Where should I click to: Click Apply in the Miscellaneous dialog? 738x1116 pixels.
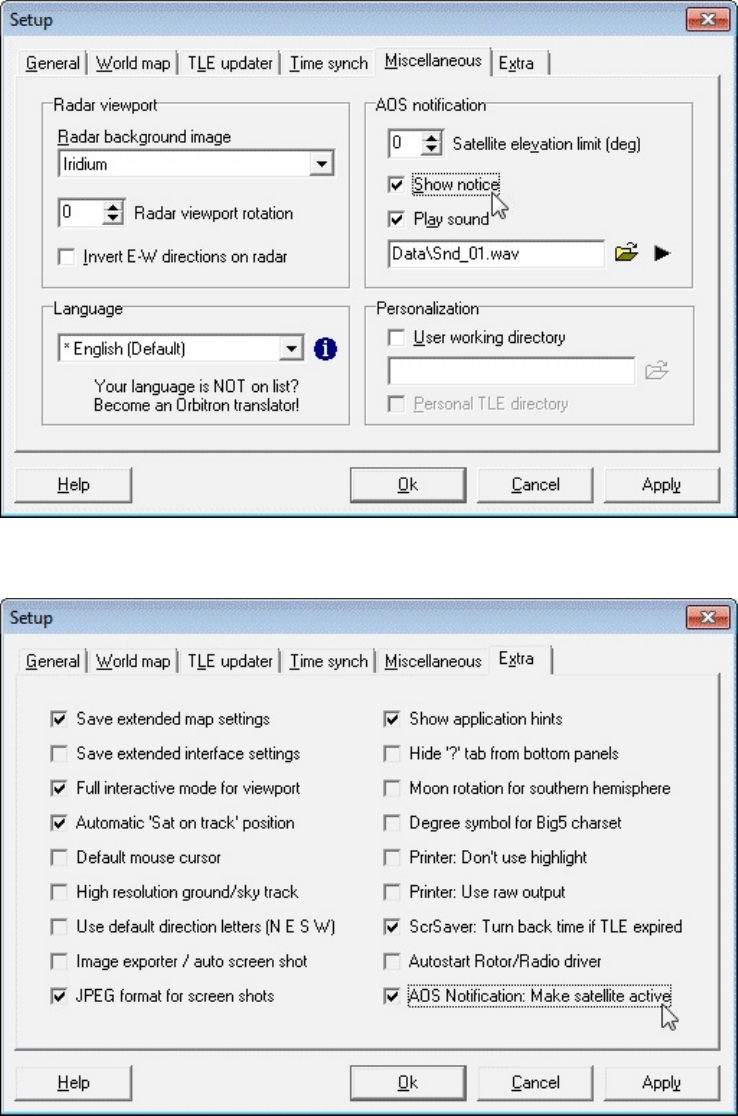[x=661, y=485]
